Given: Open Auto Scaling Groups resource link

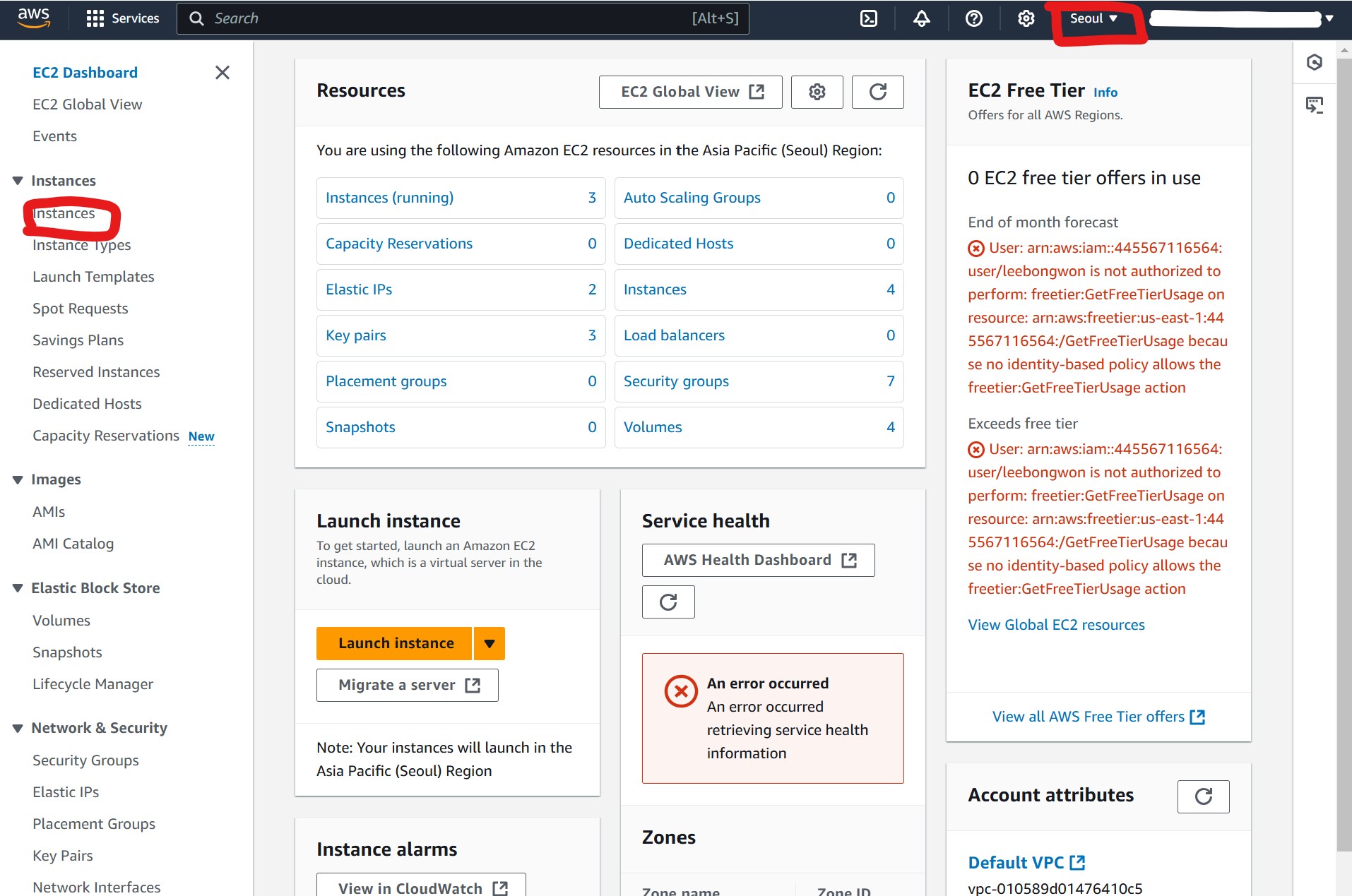Looking at the screenshot, I should (692, 198).
